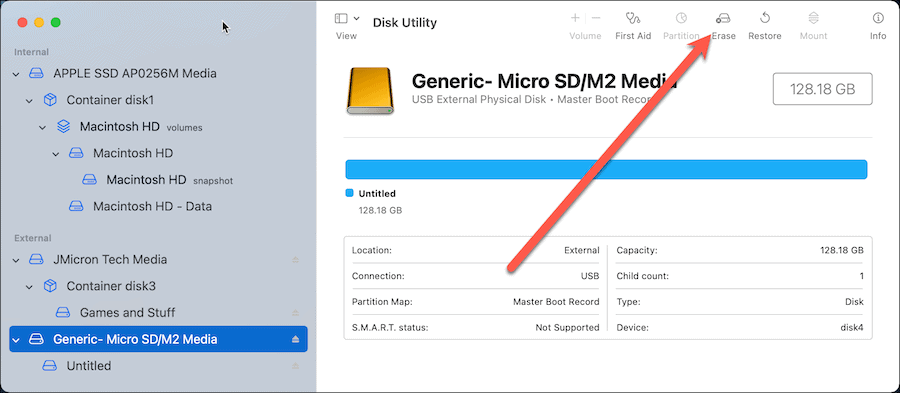
Task: Click the 'Not Supported' S.M.A.R.T. value
Action: pos(567,328)
